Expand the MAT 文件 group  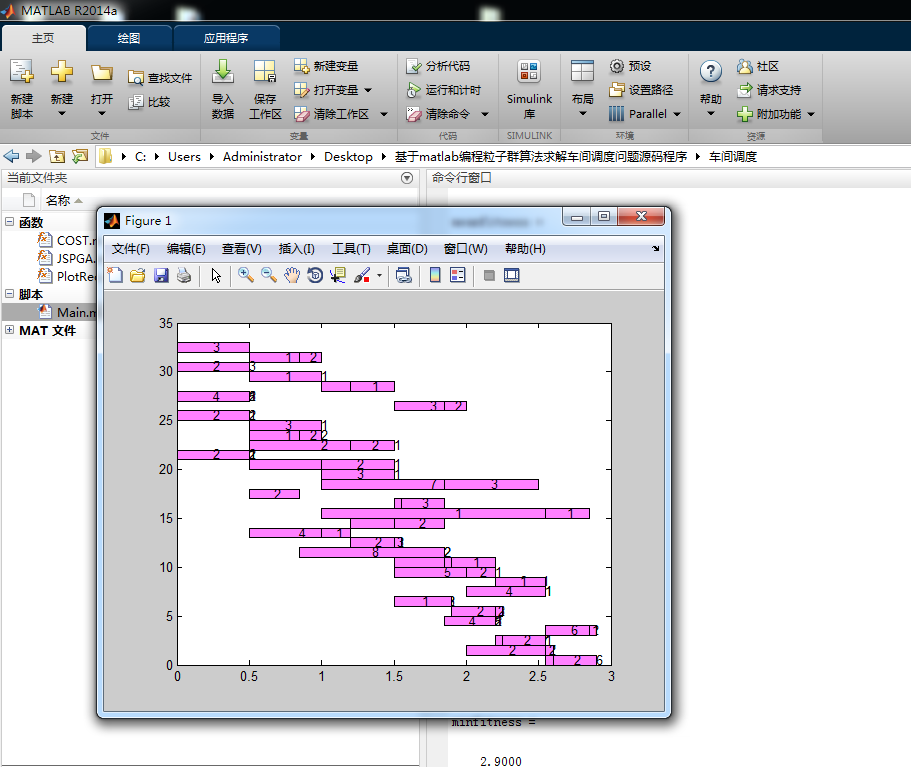tap(9, 329)
